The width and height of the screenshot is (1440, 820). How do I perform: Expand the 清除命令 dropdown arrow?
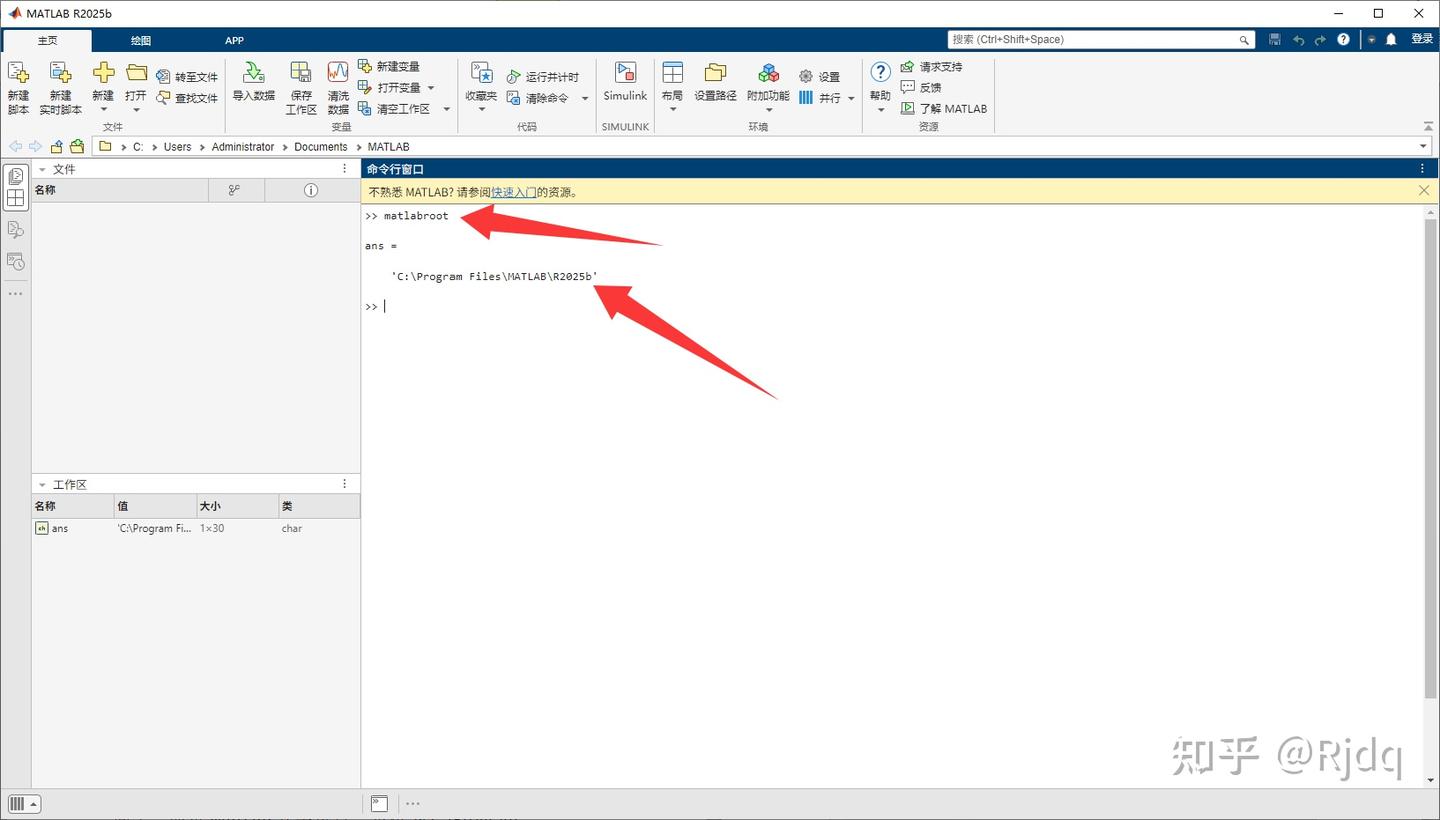585,98
